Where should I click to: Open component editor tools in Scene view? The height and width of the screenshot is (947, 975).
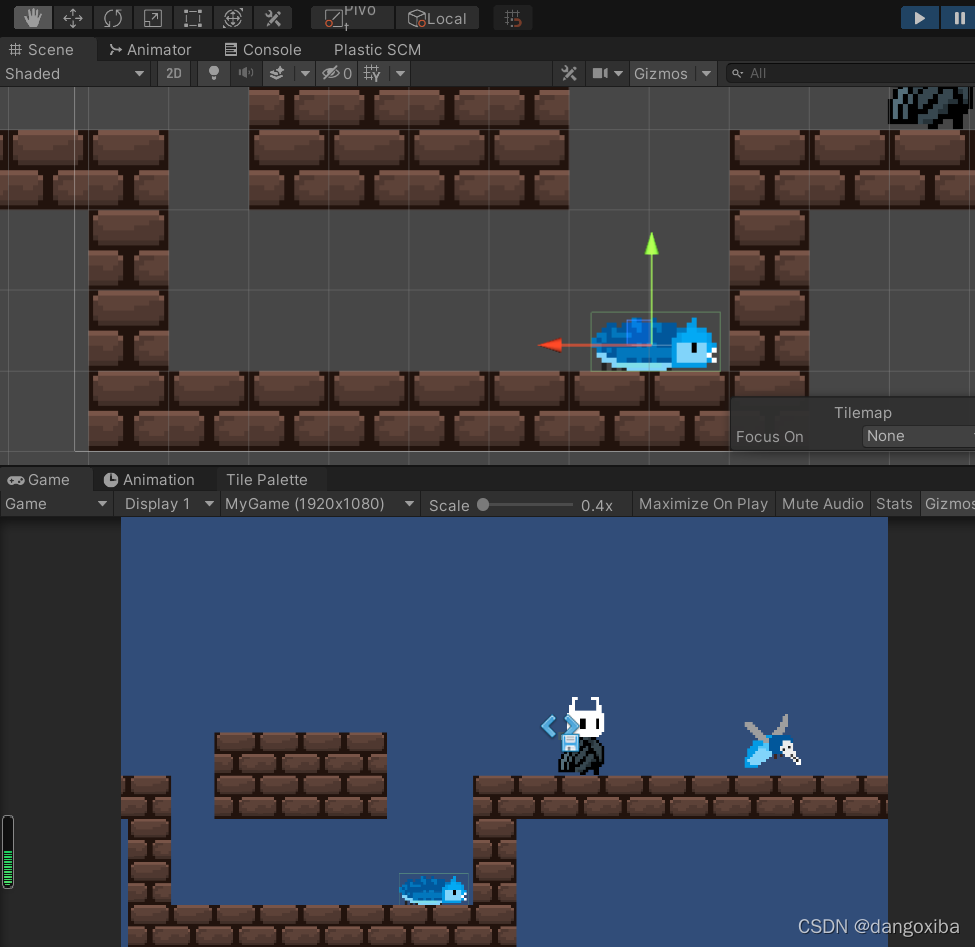(x=568, y=73)
